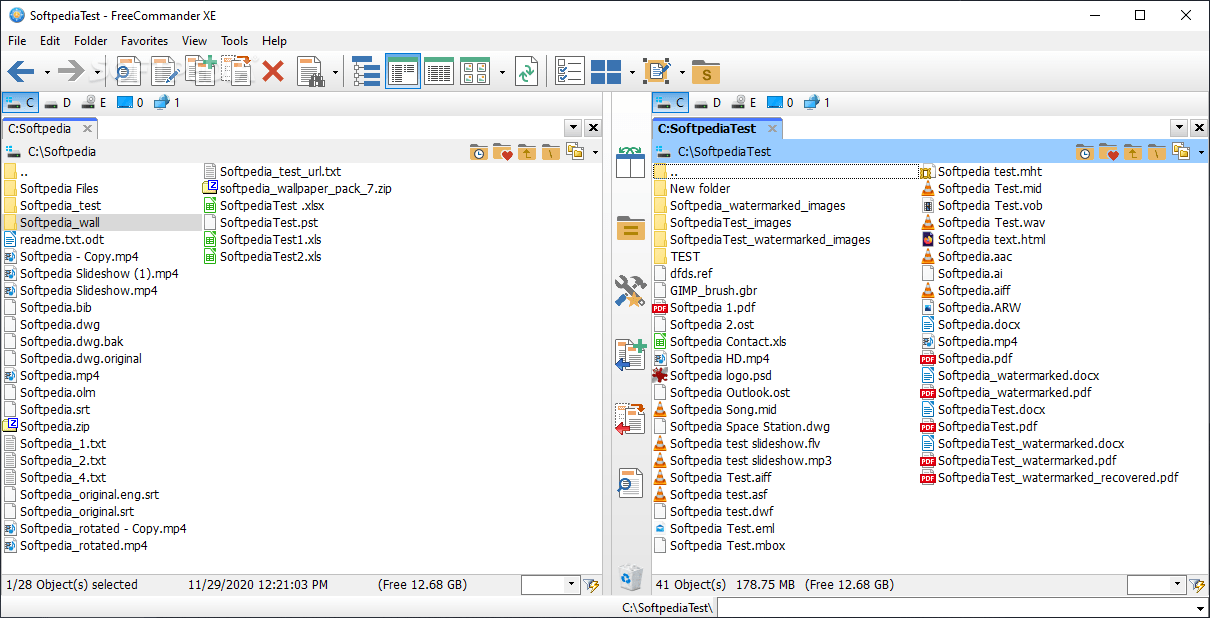Open the bottom address bar path dropdown
This screenshot has height=618, width=1210.
click(1199, 607)
